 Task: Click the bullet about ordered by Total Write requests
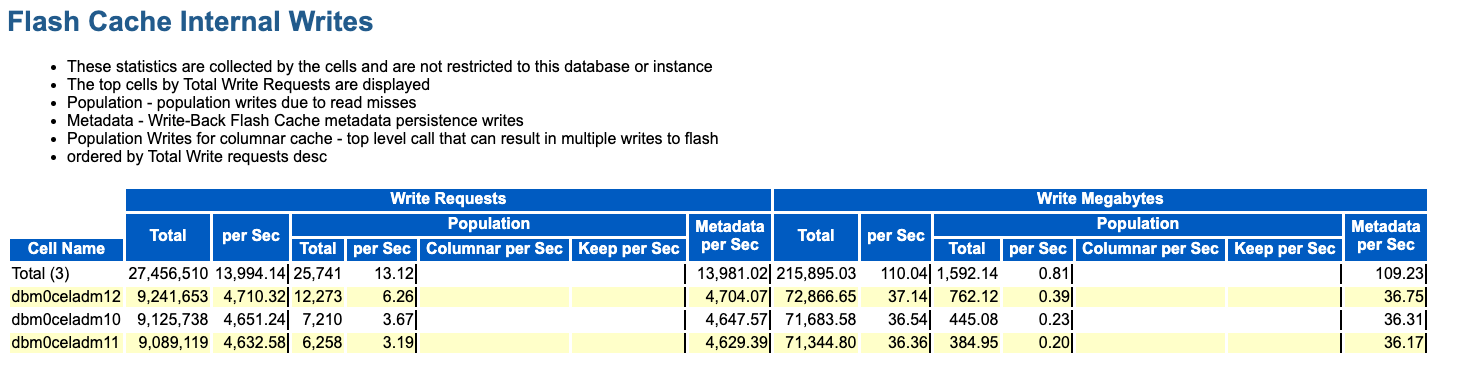(197, 157)
